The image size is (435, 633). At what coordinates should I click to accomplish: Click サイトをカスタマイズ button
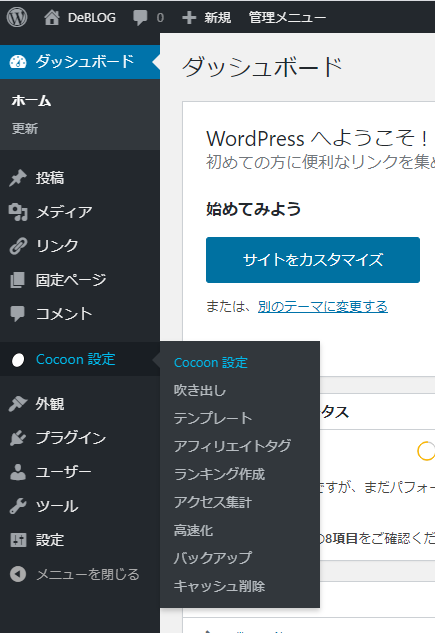pyautogui.click(x=313, y=260)
